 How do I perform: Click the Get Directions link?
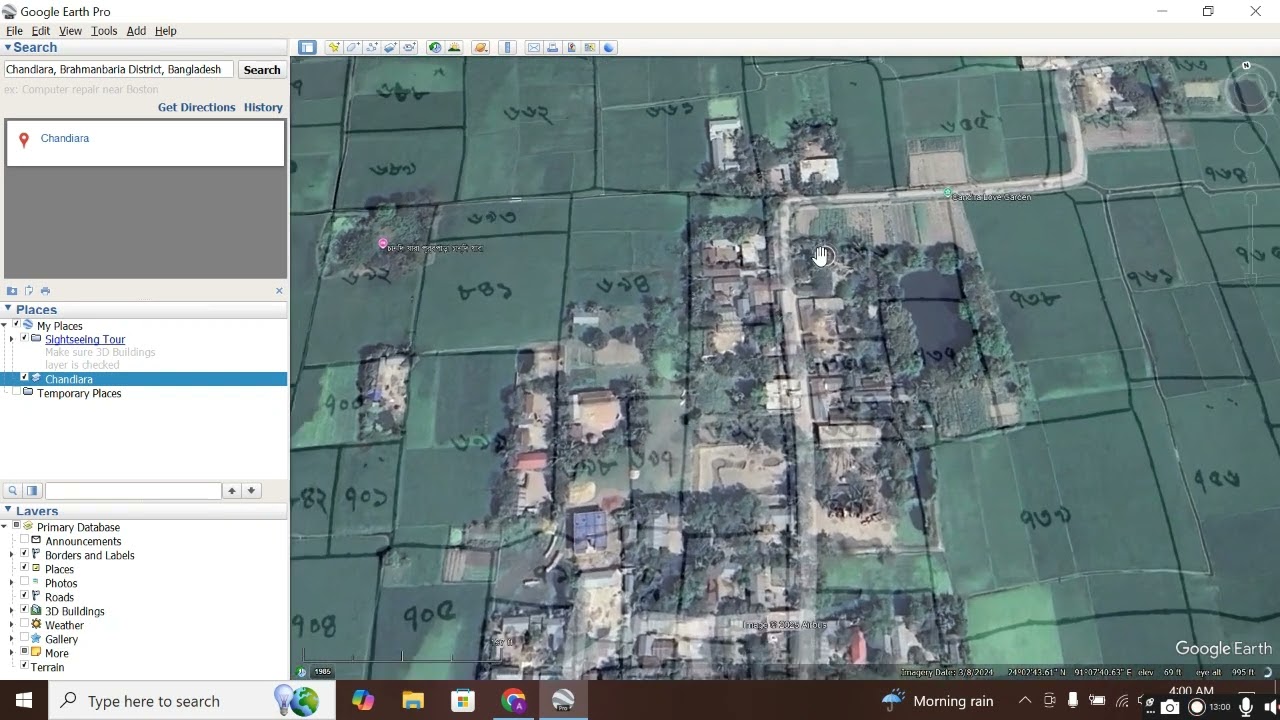click(196, 107)
